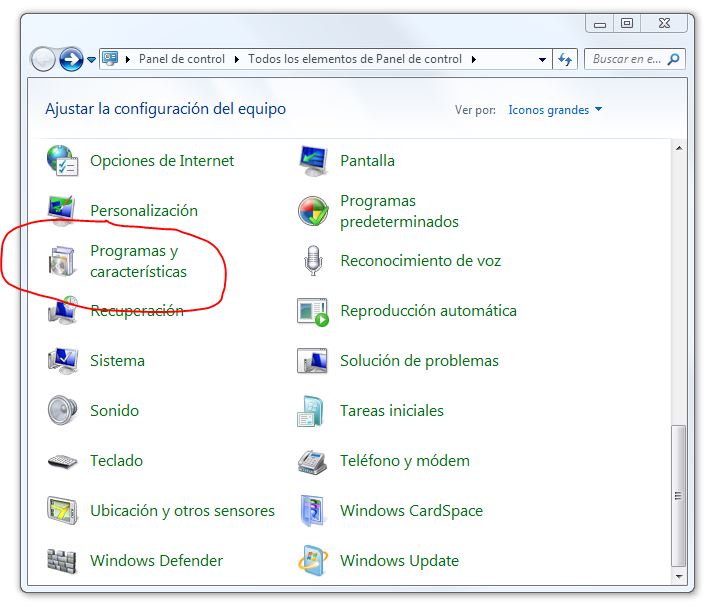Click the Recuperación icon
This screenshot has height=607, width=709.
62,310
